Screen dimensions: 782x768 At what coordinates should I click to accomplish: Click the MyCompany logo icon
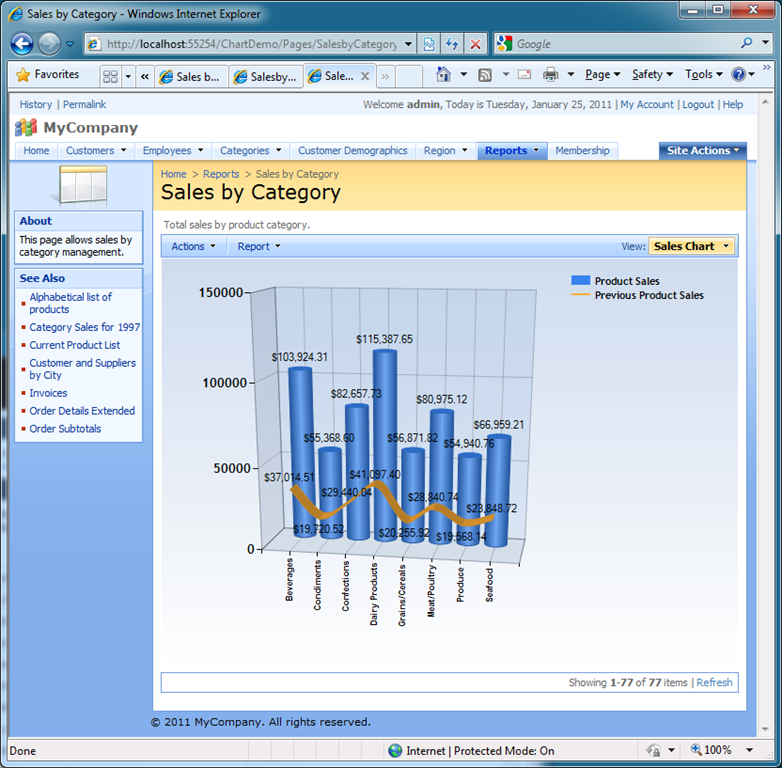tap(26, 128)
